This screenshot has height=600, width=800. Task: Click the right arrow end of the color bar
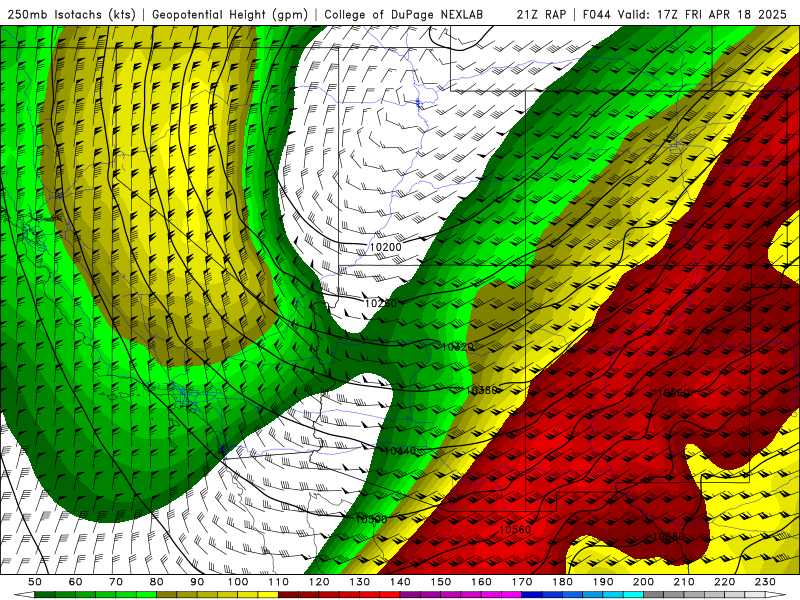pyautogui.click(x=776, y=595)
